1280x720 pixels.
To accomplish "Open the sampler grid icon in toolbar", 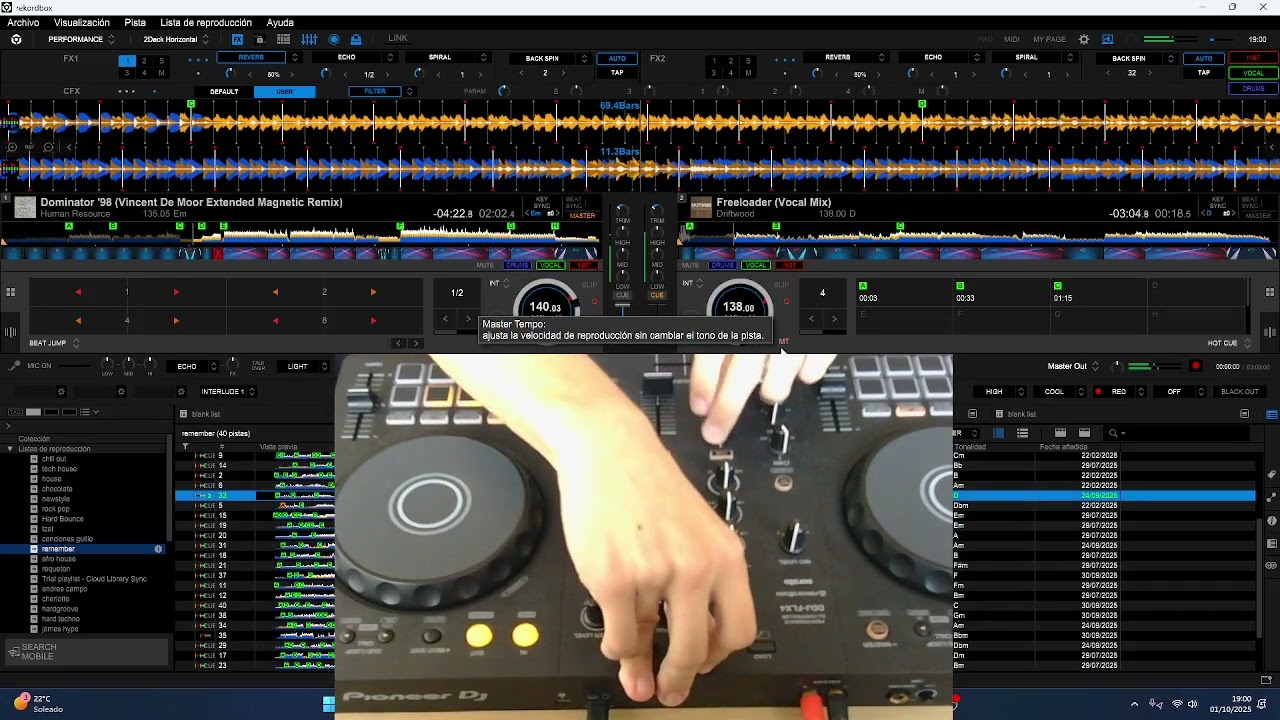I will coord(284,39).
